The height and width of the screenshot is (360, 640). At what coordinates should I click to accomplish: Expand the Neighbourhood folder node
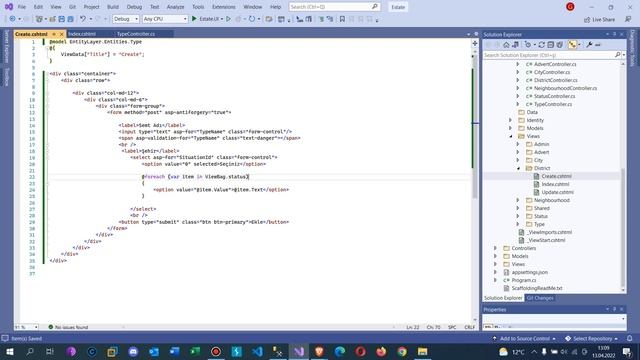pos(518,200)
